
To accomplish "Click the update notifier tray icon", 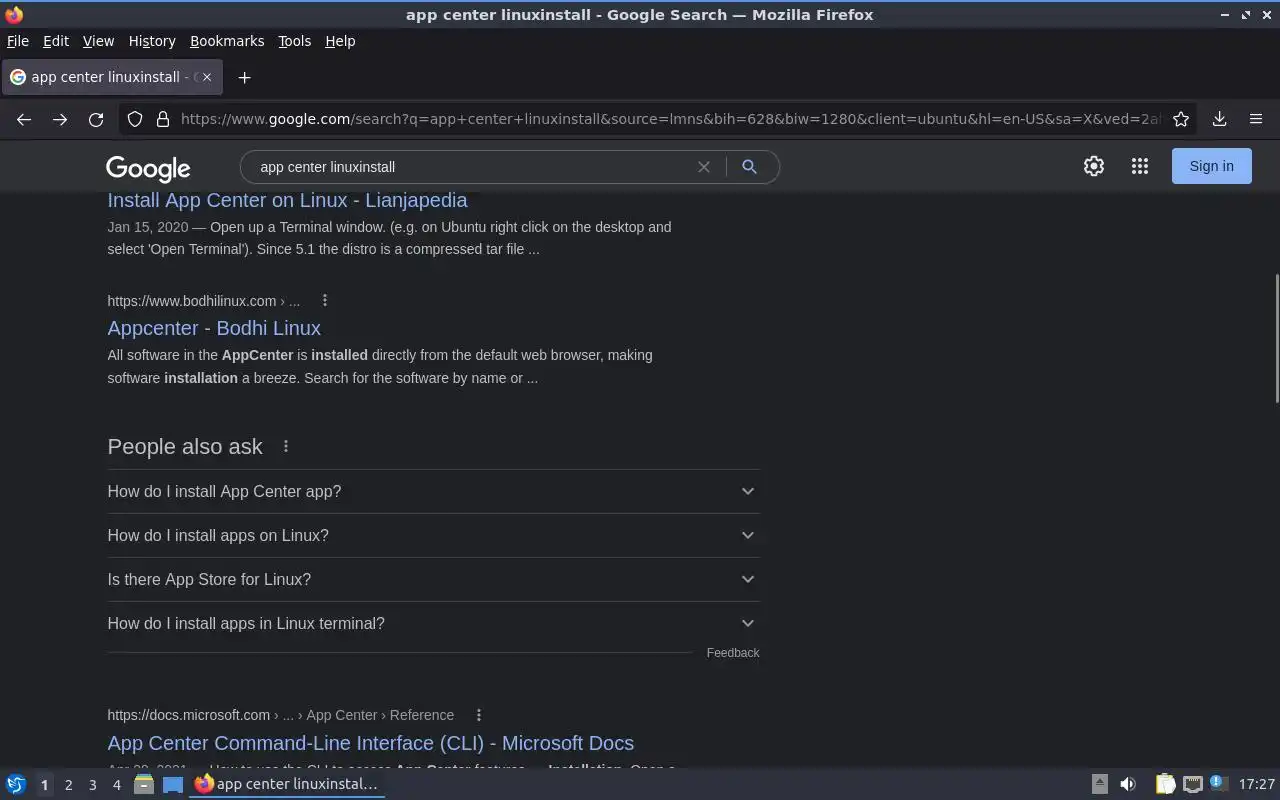I will coord(1218,783).
